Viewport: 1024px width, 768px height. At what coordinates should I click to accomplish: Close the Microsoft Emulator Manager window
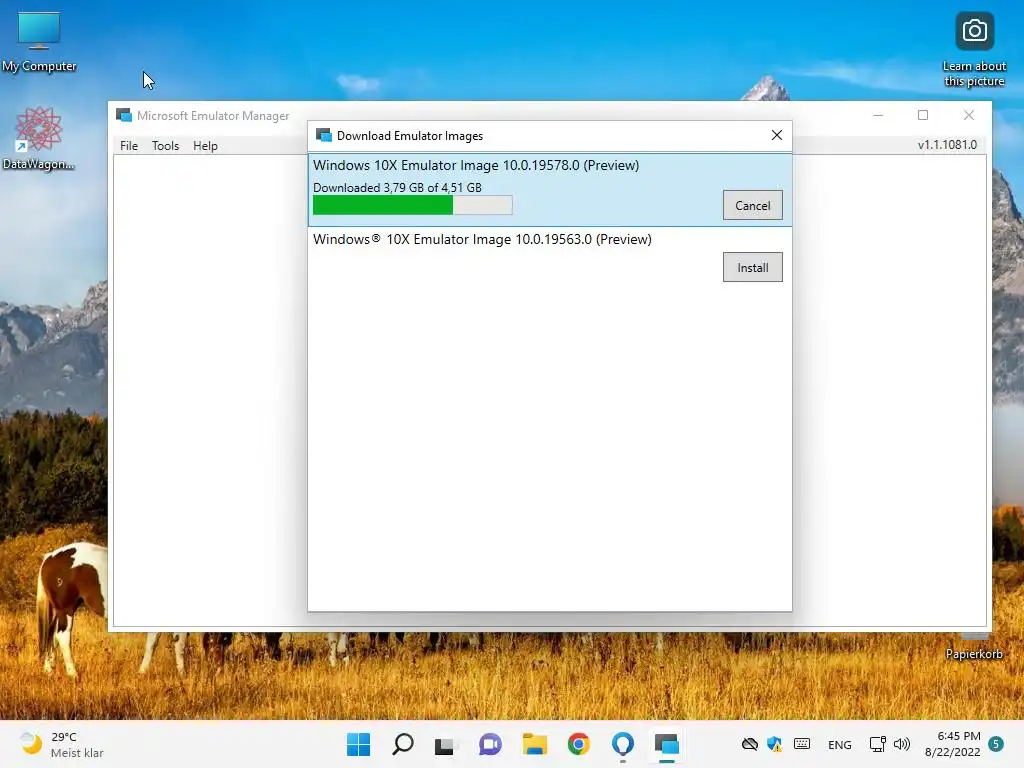coord(968,115)
